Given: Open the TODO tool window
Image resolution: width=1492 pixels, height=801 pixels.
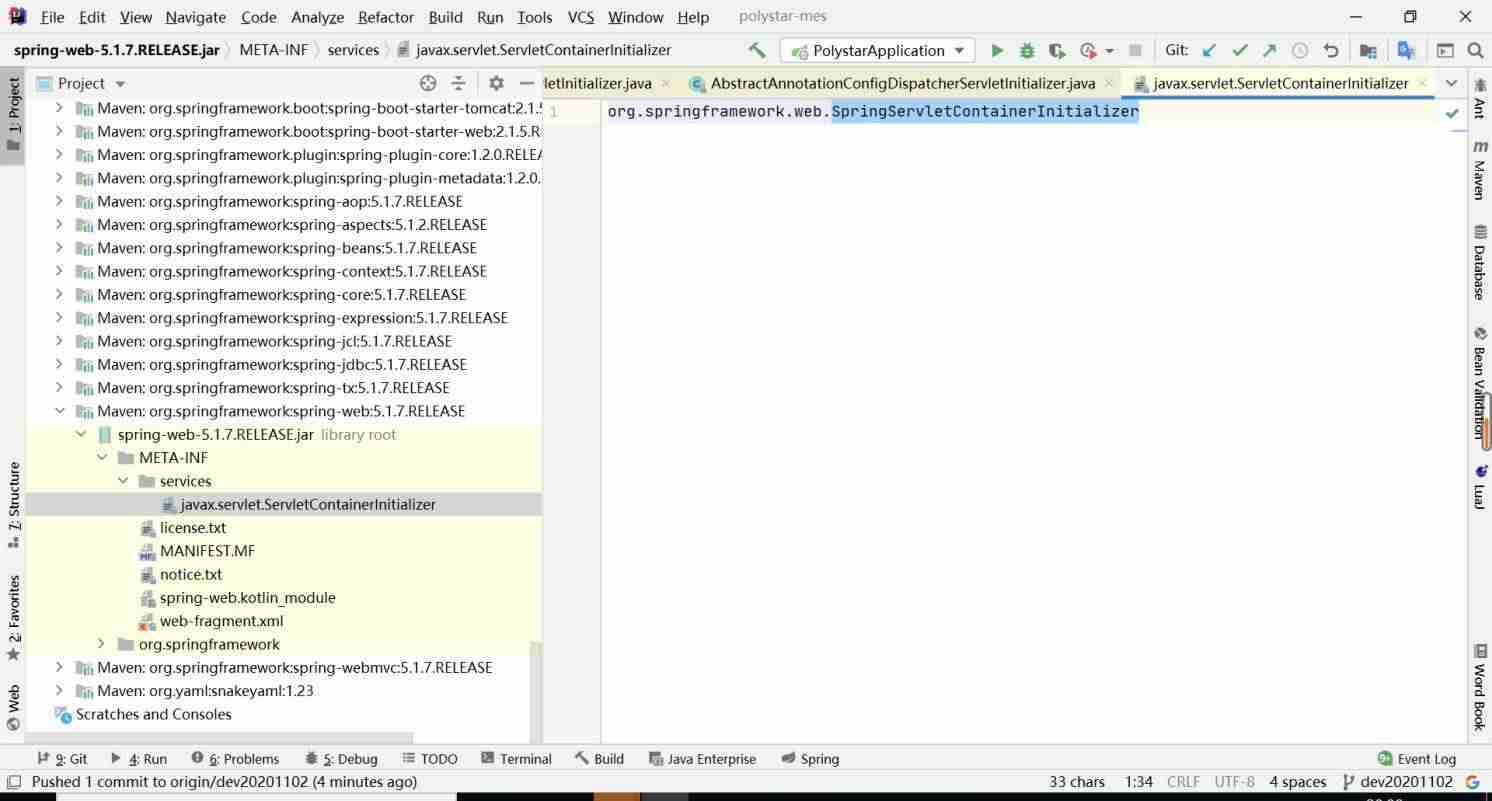Looking at the screenshot, I should (429, 759).
